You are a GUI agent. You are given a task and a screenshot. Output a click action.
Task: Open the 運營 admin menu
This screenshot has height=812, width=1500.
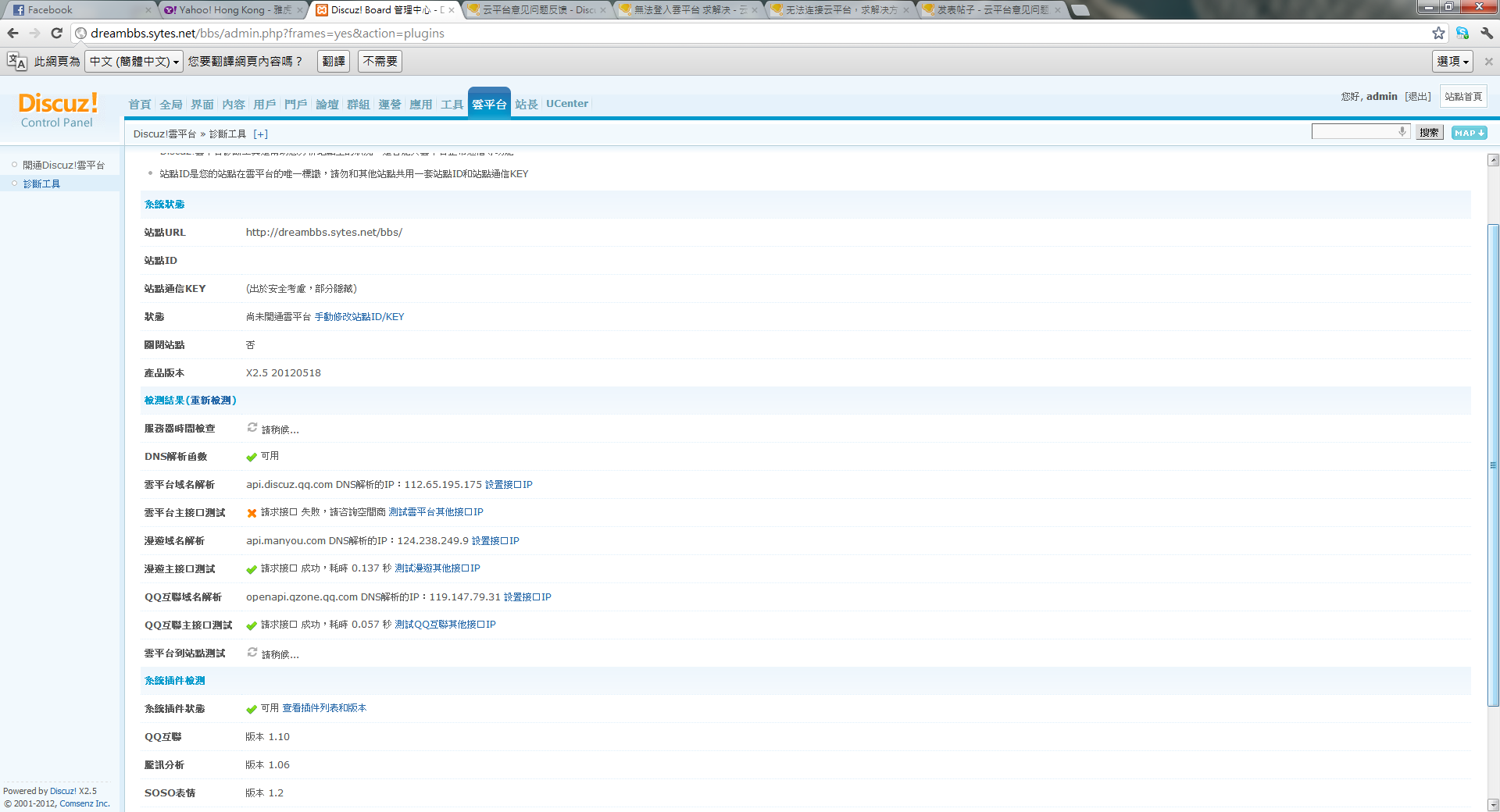[390, 104]
